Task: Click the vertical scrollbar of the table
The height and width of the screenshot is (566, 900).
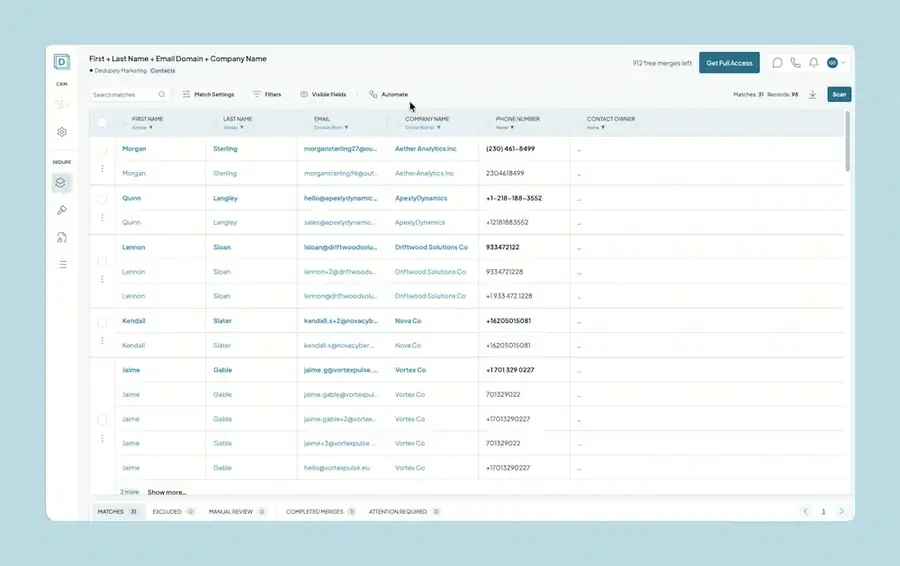Action: [x=847, y=142]
